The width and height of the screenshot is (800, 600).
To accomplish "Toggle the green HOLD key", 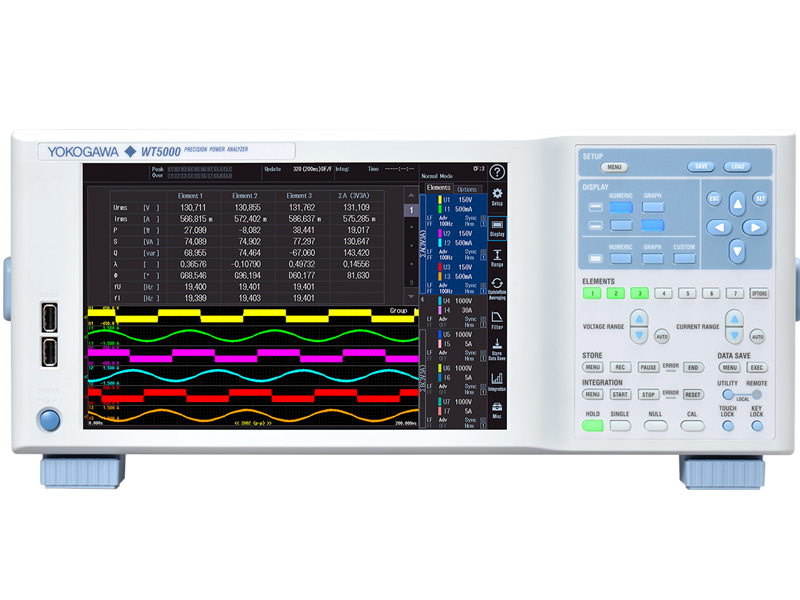I will tap(592, 426).
